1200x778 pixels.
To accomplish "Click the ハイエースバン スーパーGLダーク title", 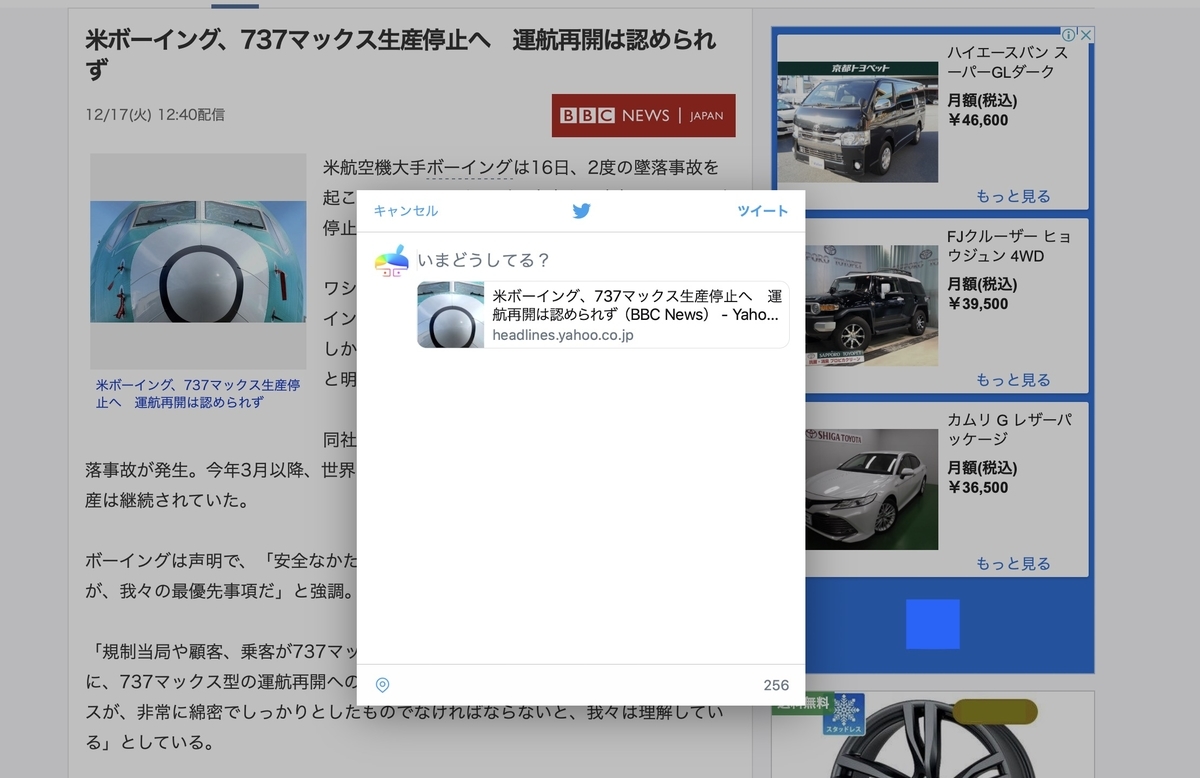I will coord(1008,62).
